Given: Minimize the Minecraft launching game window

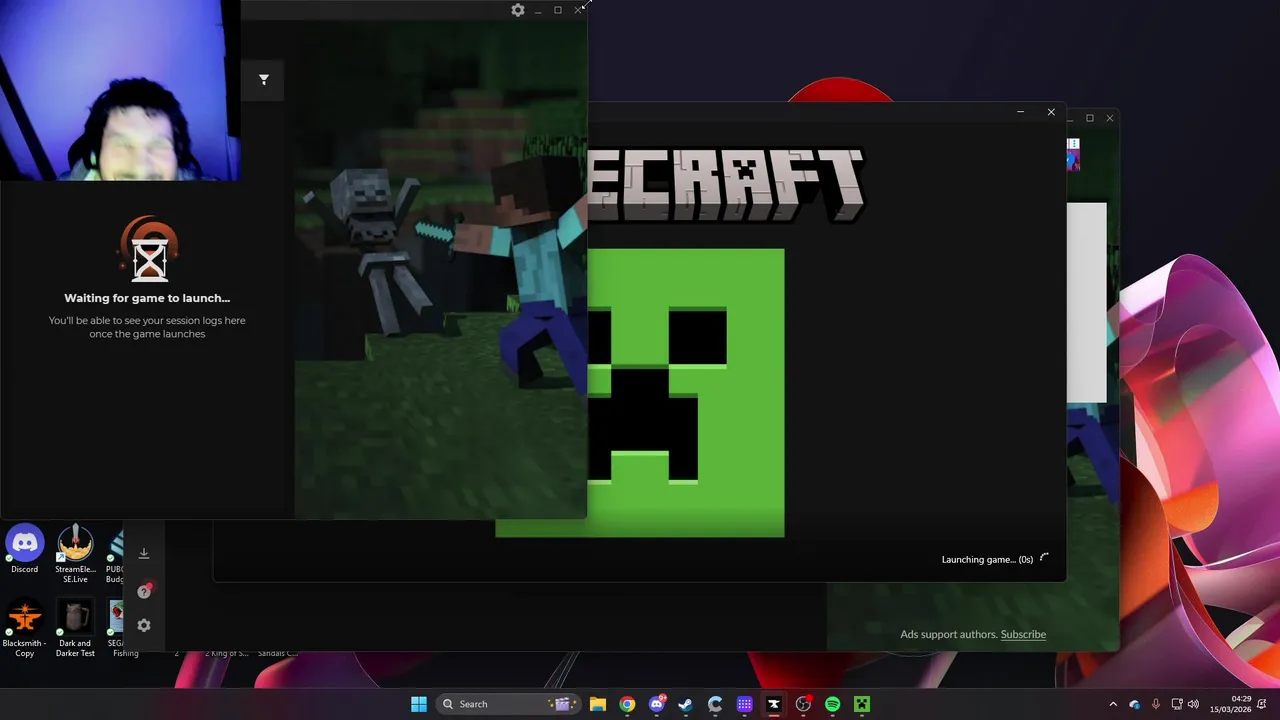Looking at the screenshot, I should (x=1020, y=112).
